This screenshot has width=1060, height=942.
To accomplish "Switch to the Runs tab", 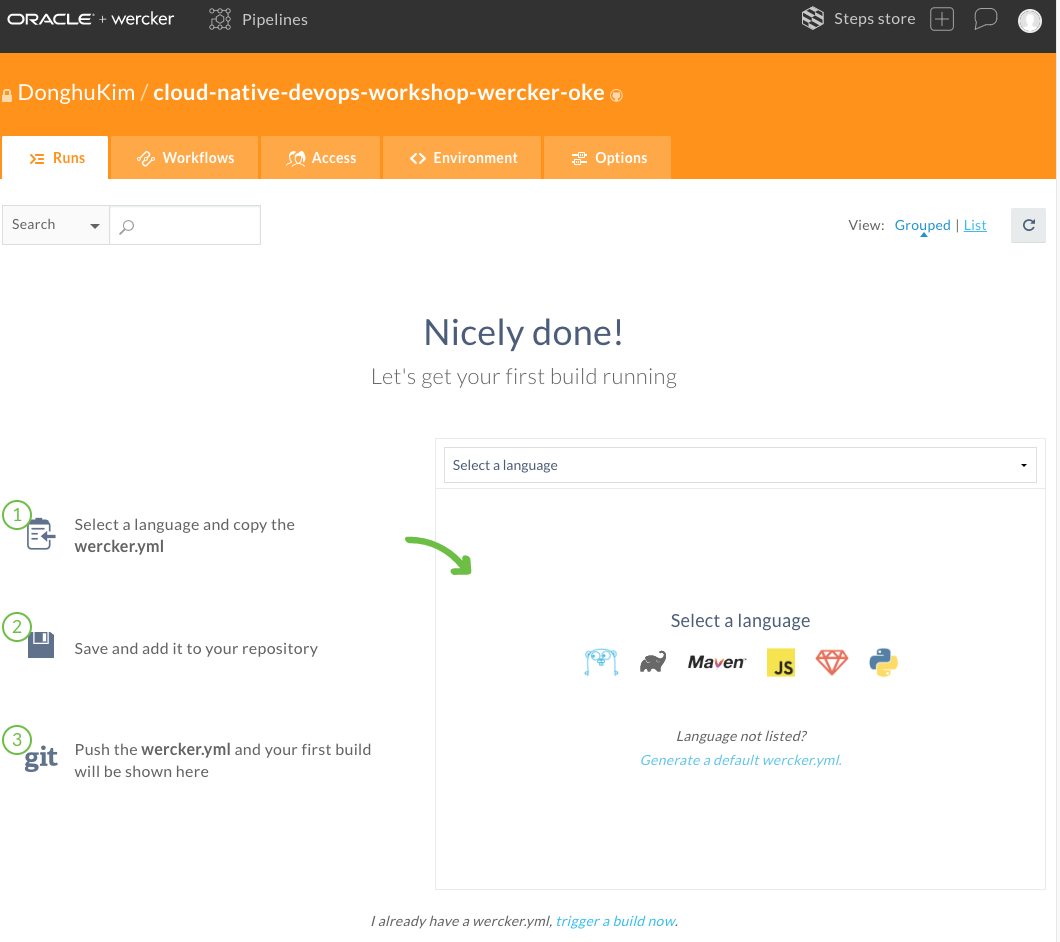I will pos(55,158).
